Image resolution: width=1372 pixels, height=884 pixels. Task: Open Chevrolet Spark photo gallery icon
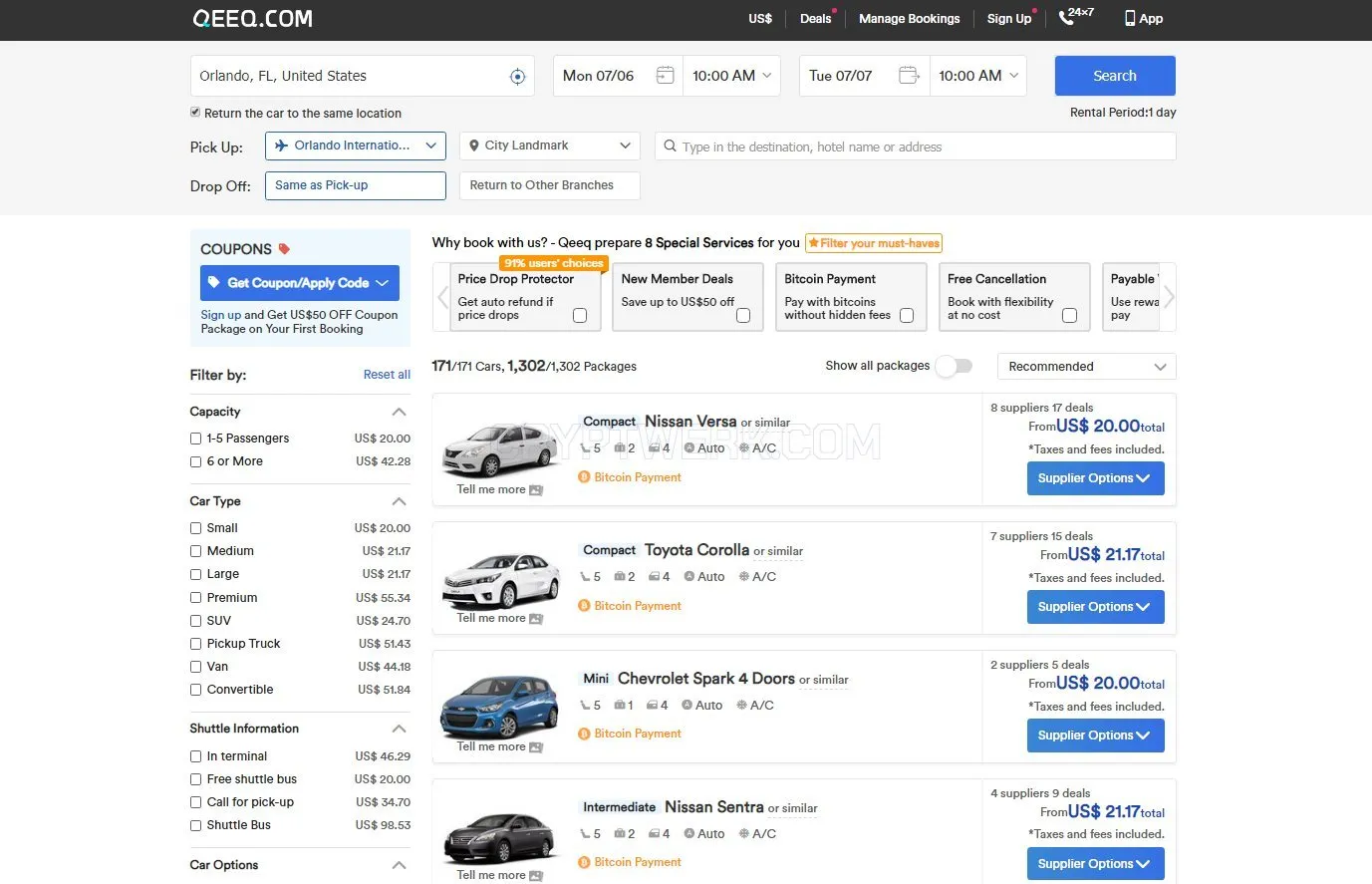pos(536,747)
